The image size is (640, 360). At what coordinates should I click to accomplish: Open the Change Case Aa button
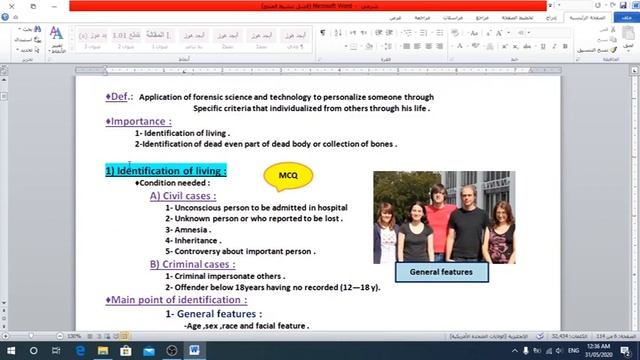[473, 33]
